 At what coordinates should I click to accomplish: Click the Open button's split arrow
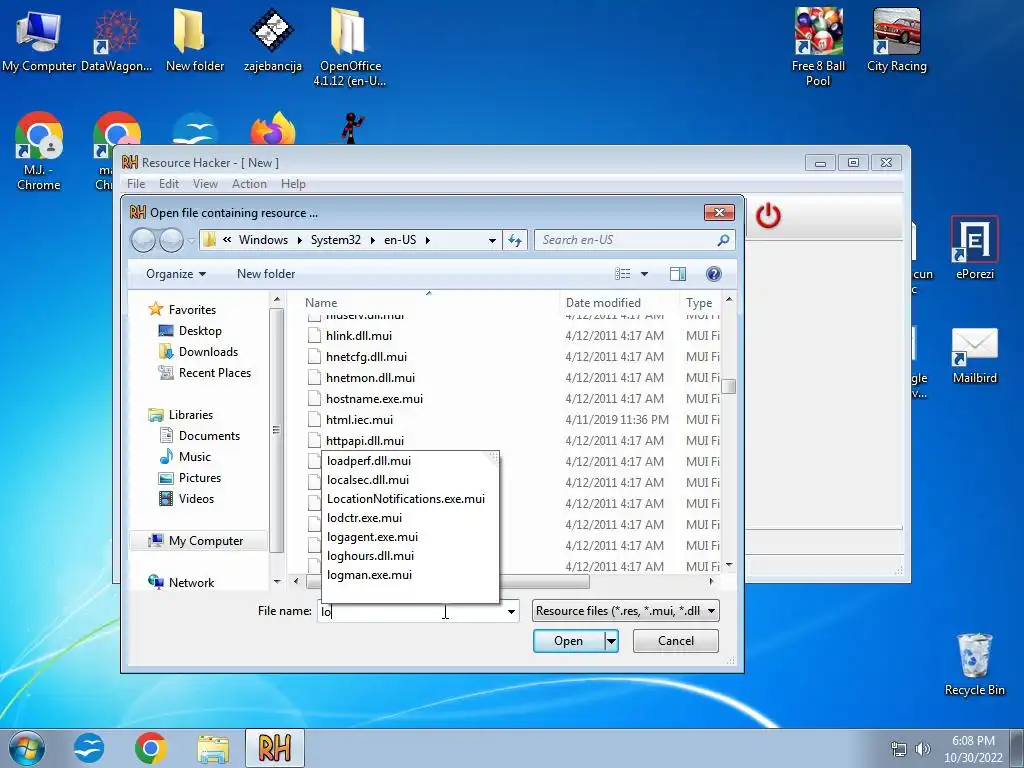(x=611, y=641)
